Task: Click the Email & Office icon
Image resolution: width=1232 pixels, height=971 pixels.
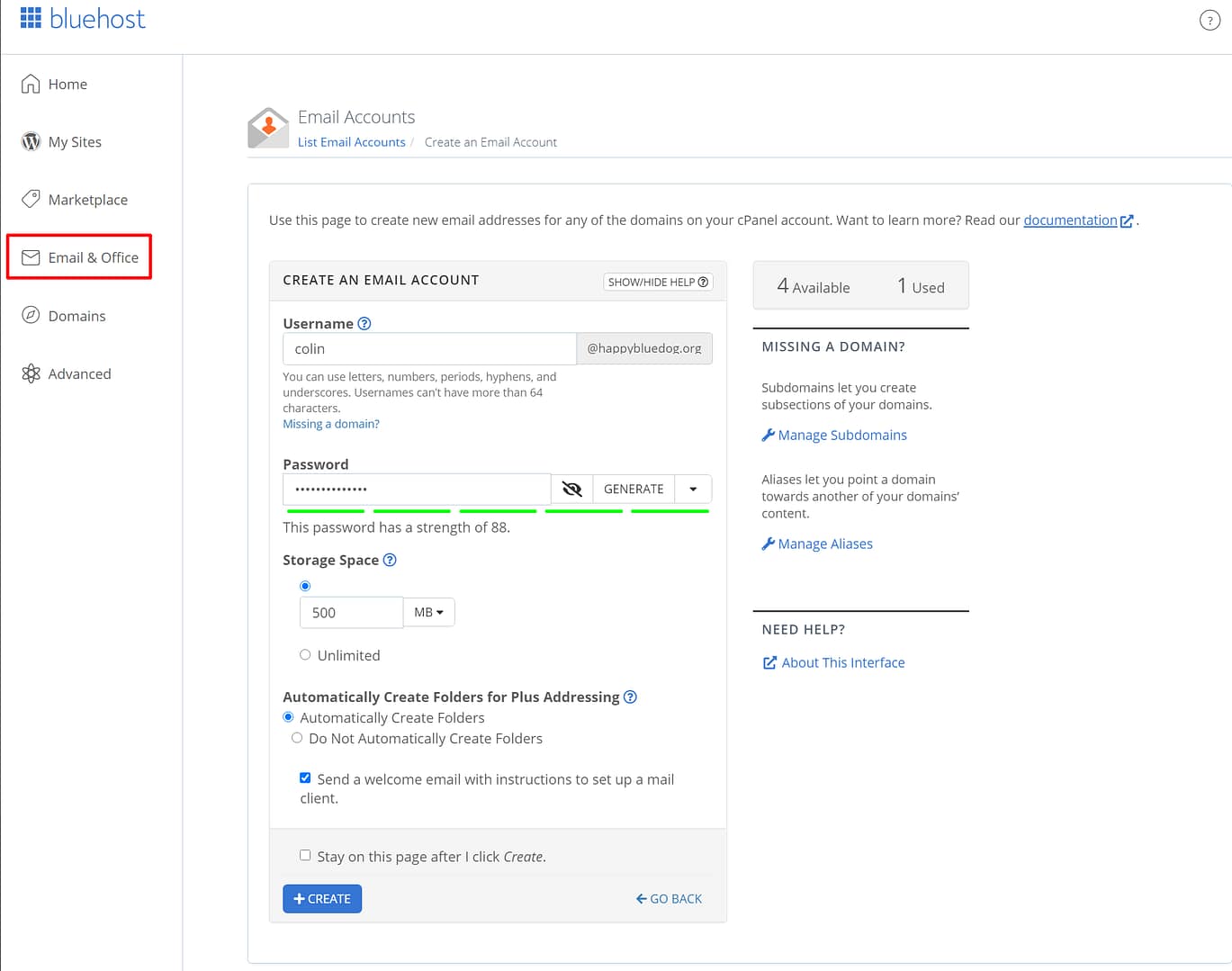Action: (x=31, y=256)
